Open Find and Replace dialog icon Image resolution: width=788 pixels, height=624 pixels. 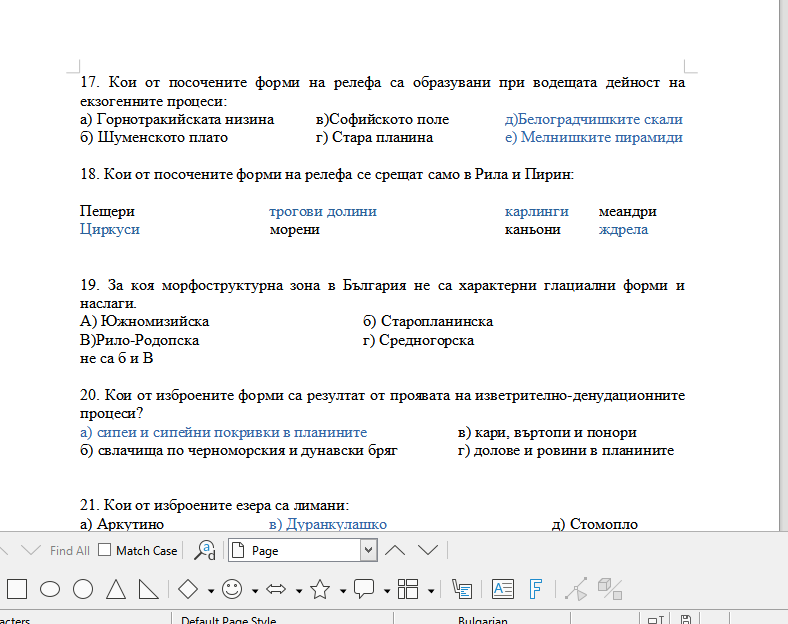(206, 550)
